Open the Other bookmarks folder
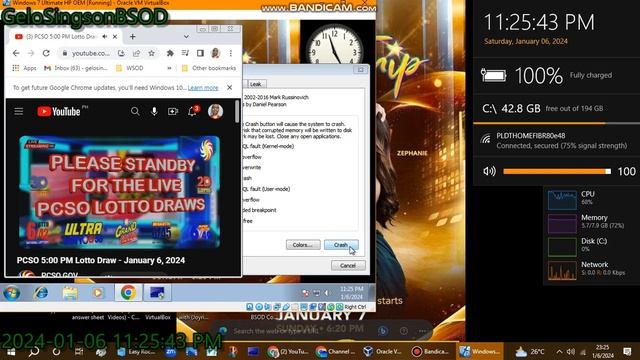640x360 pixels. (x=209, y=68)
